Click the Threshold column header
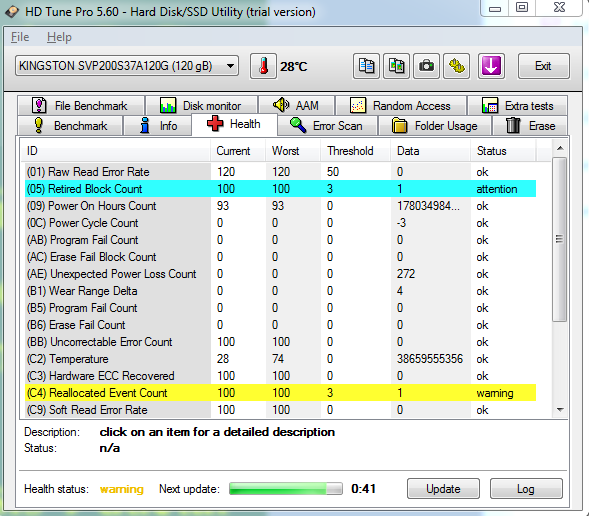 [x=355, y=151]
